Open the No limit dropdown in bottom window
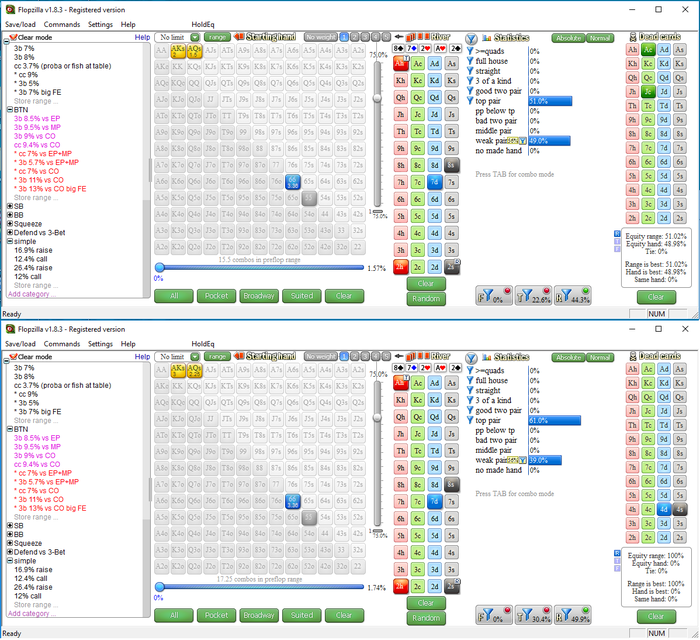 pyautogui.click(x=195, y=357)
